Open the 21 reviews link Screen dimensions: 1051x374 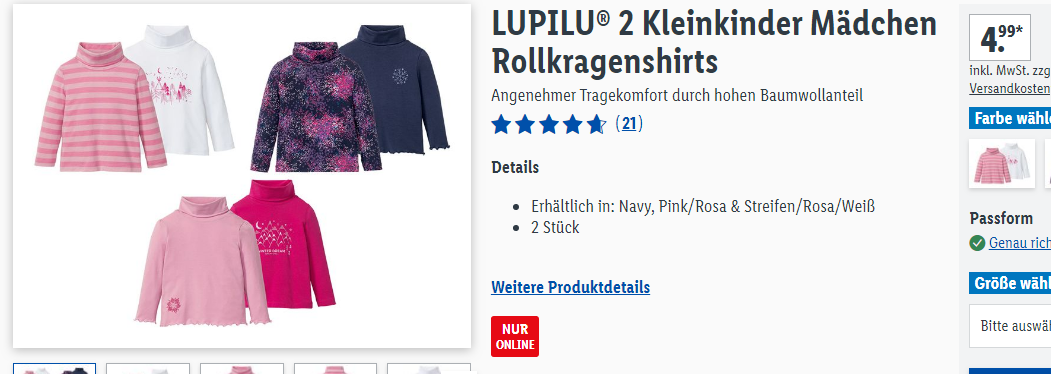[x=629, y=124]
